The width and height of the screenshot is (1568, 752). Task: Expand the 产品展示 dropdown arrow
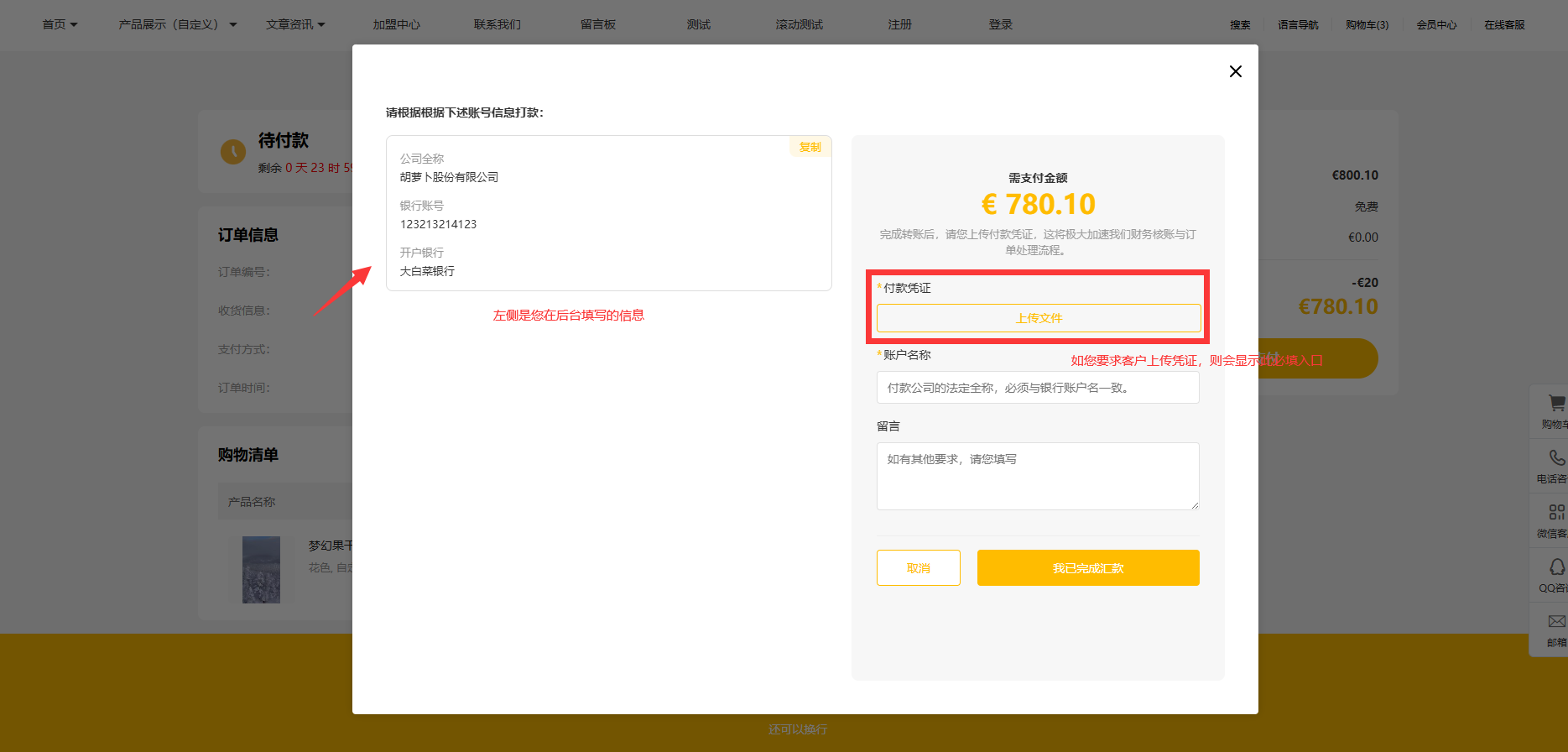pos(233,25)
